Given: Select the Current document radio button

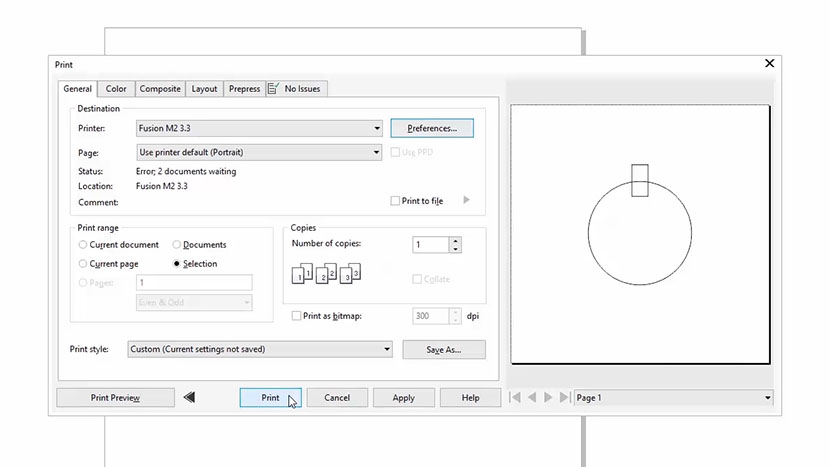Looking at the screenshot, I should [83, 245].
